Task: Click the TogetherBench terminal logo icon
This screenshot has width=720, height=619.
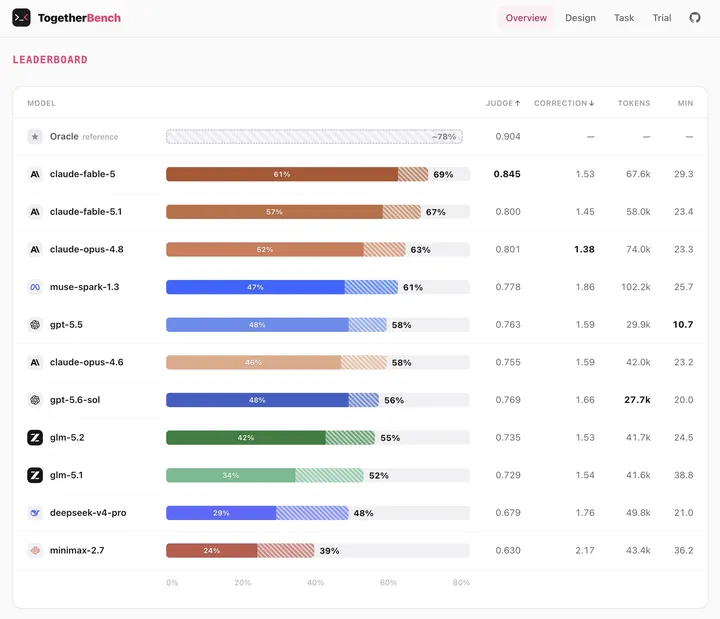Action: pos(21,18)
